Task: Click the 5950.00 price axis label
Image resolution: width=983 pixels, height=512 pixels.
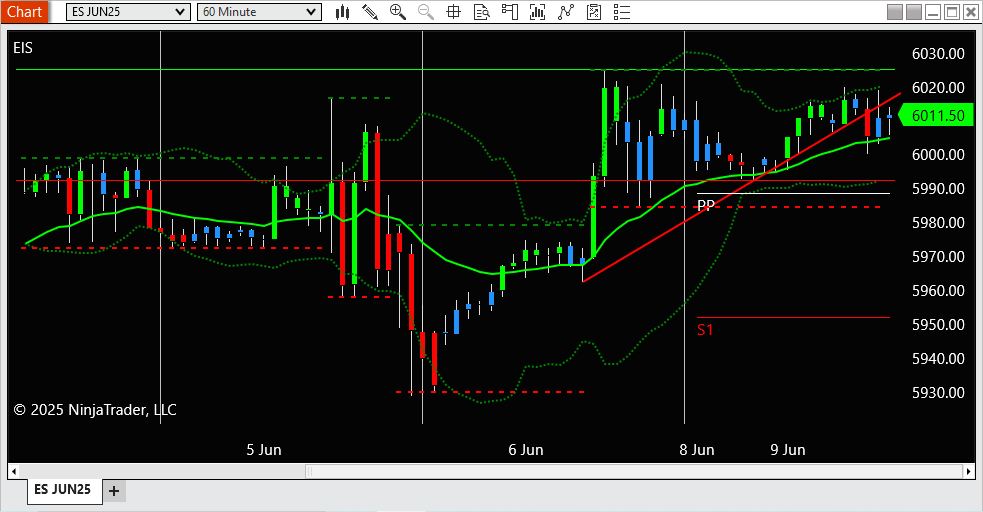Action: pyautogui.click(x=938, y=325)
